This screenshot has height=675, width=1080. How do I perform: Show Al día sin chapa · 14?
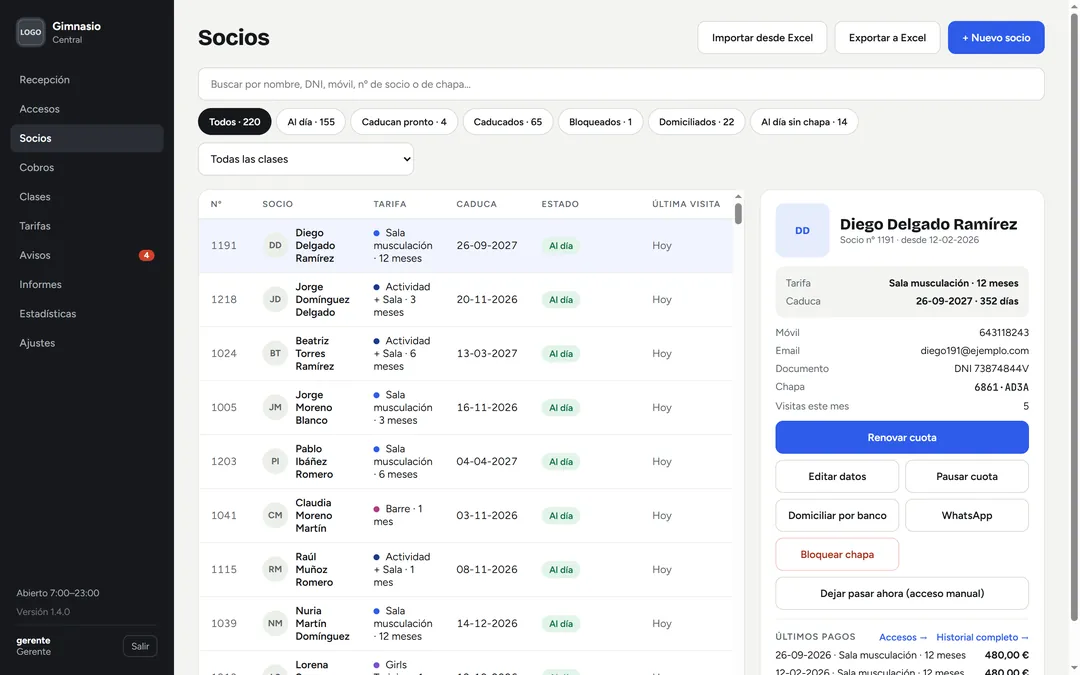[x=804, y=122]
